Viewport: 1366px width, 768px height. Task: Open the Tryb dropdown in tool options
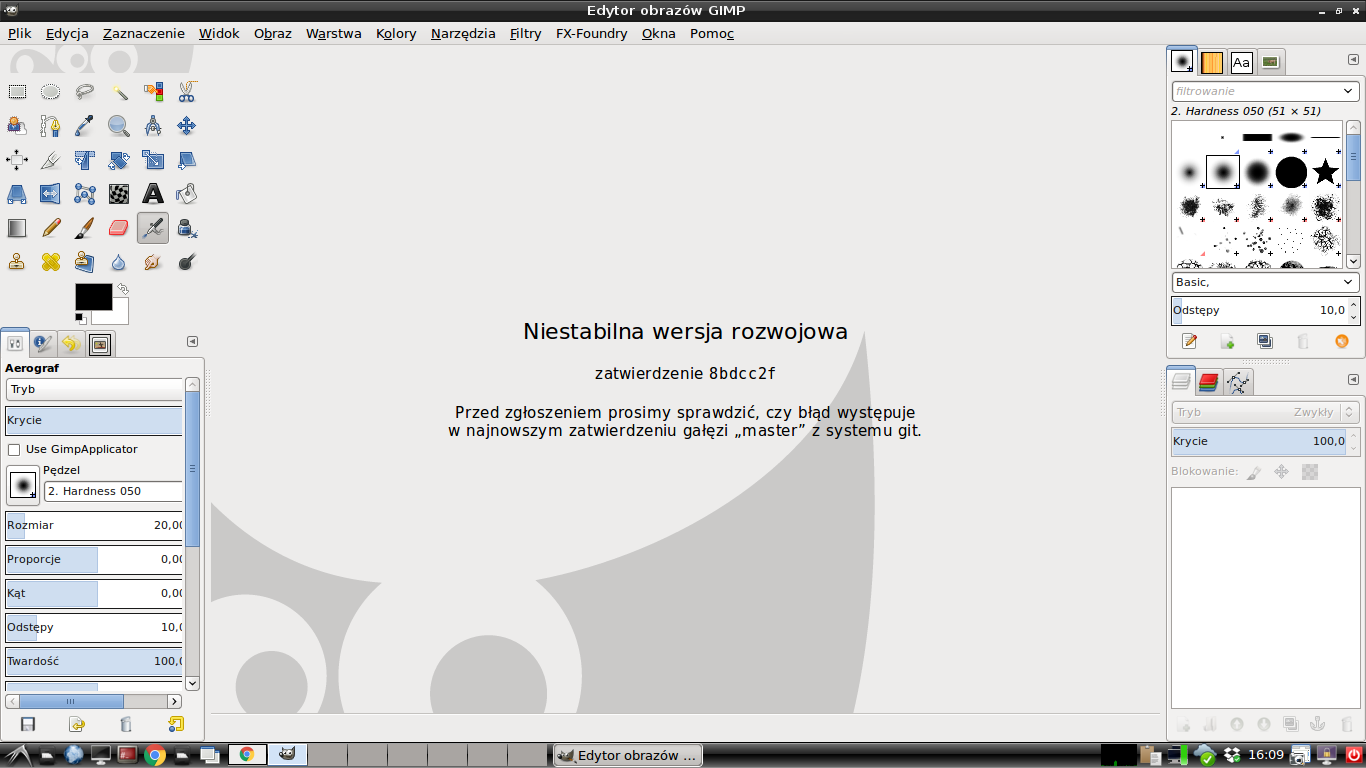coord(95,389)
